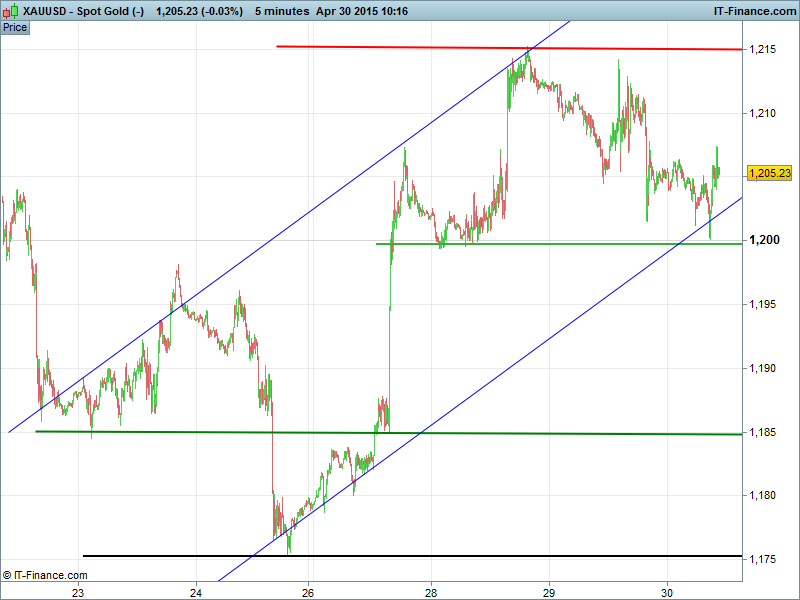Click the 1,180 price axis label
800x600 pixels.
[x=762, y=496]
